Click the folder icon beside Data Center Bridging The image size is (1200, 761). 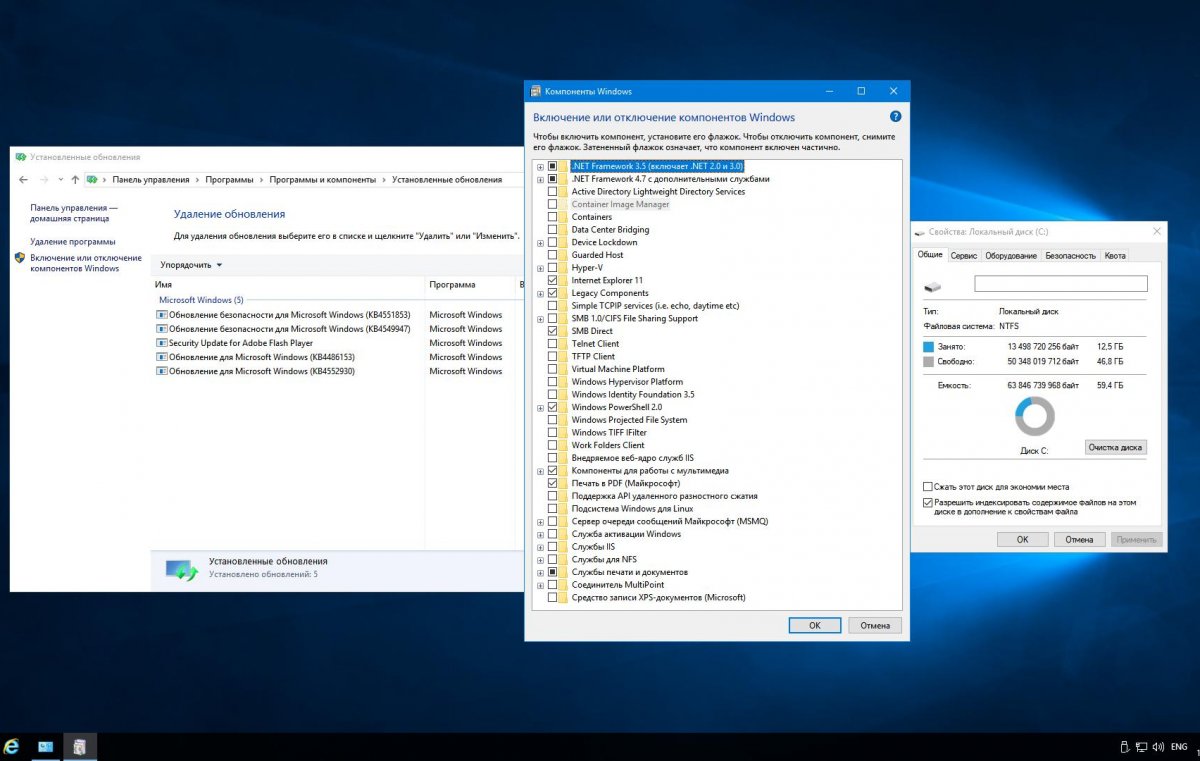[x=564, y=230]
